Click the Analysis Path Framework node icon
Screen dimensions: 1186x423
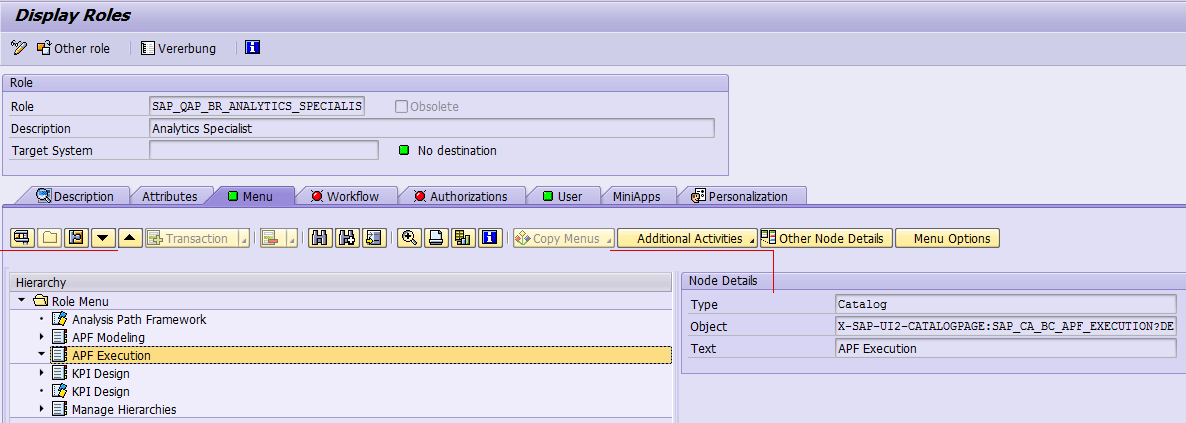(59, 319)
